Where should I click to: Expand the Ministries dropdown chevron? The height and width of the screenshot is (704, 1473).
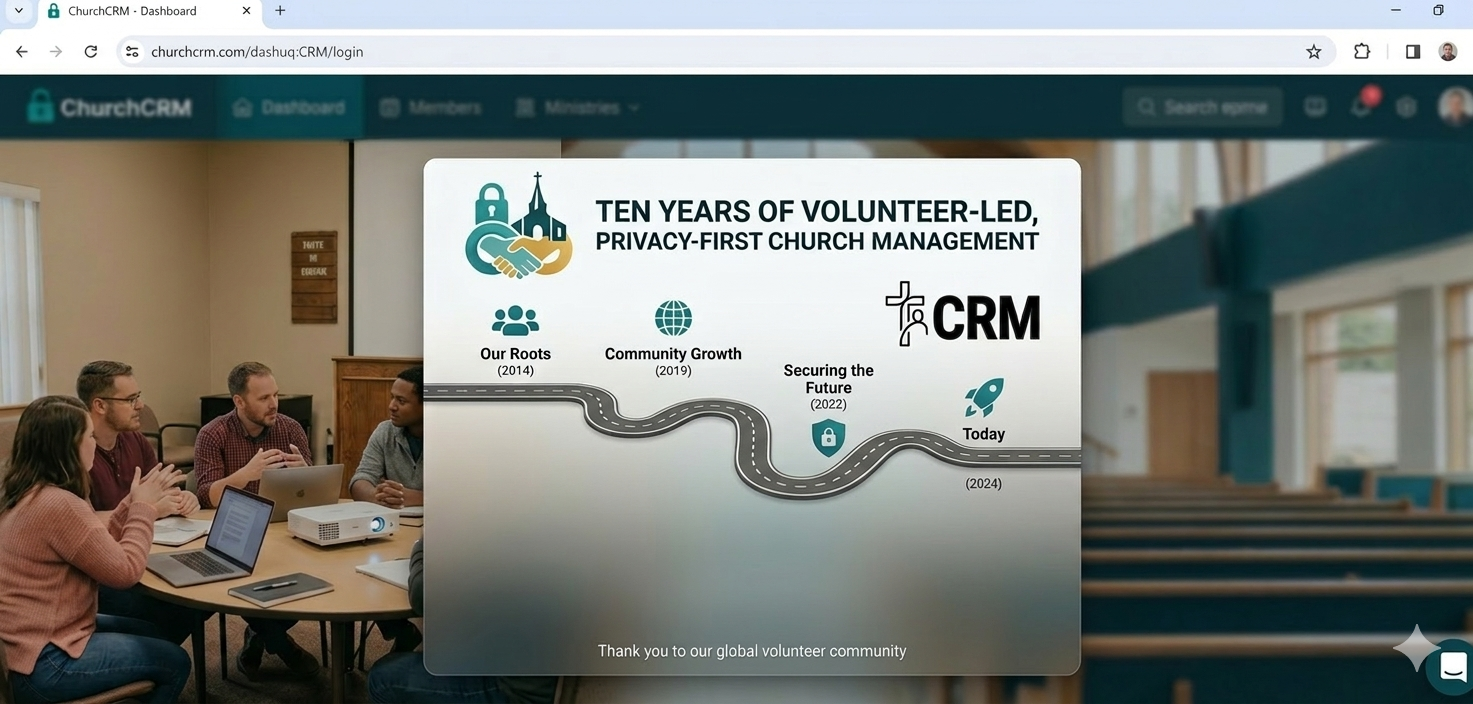pos(634,107)
